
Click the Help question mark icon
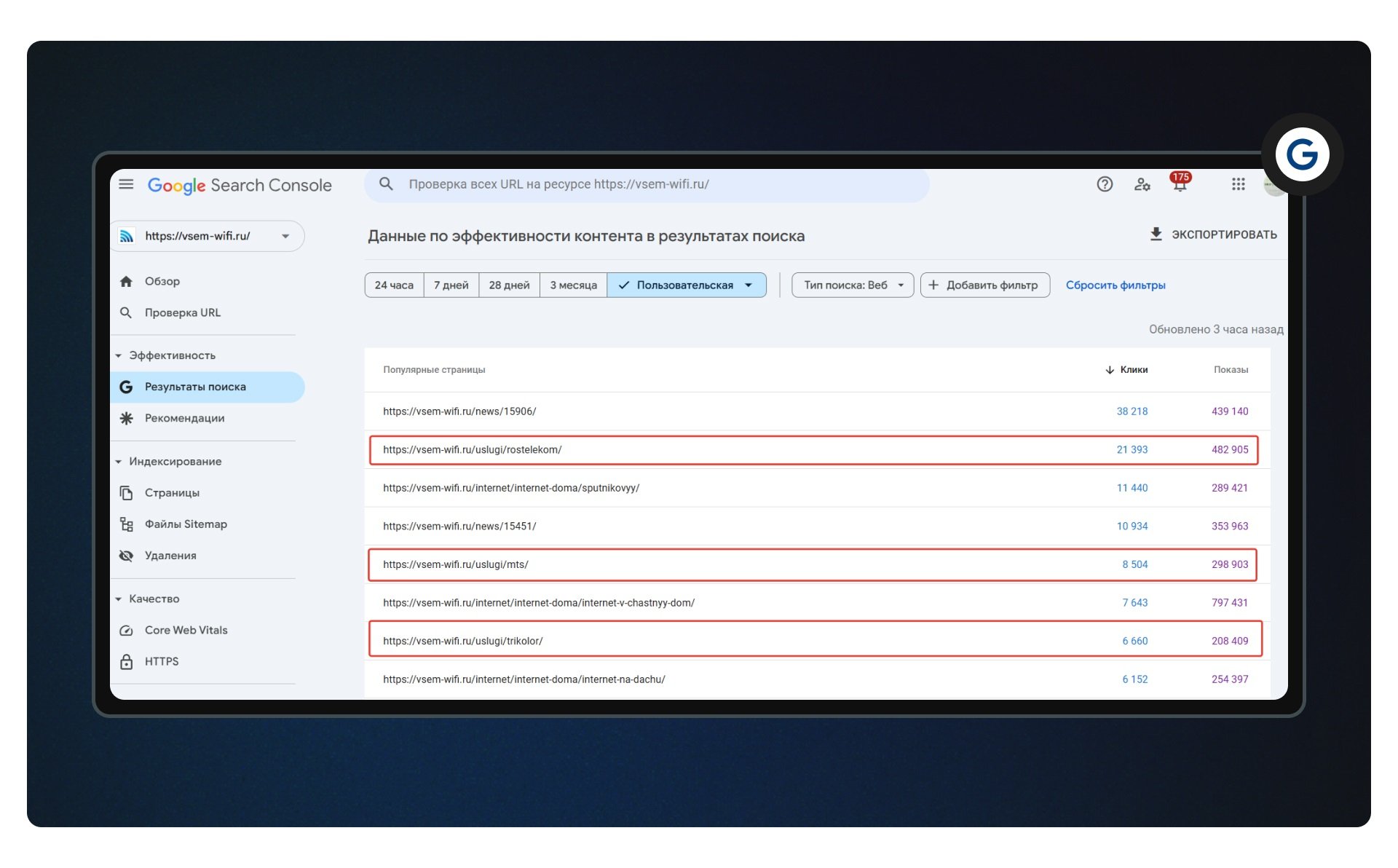[1105, 184]
